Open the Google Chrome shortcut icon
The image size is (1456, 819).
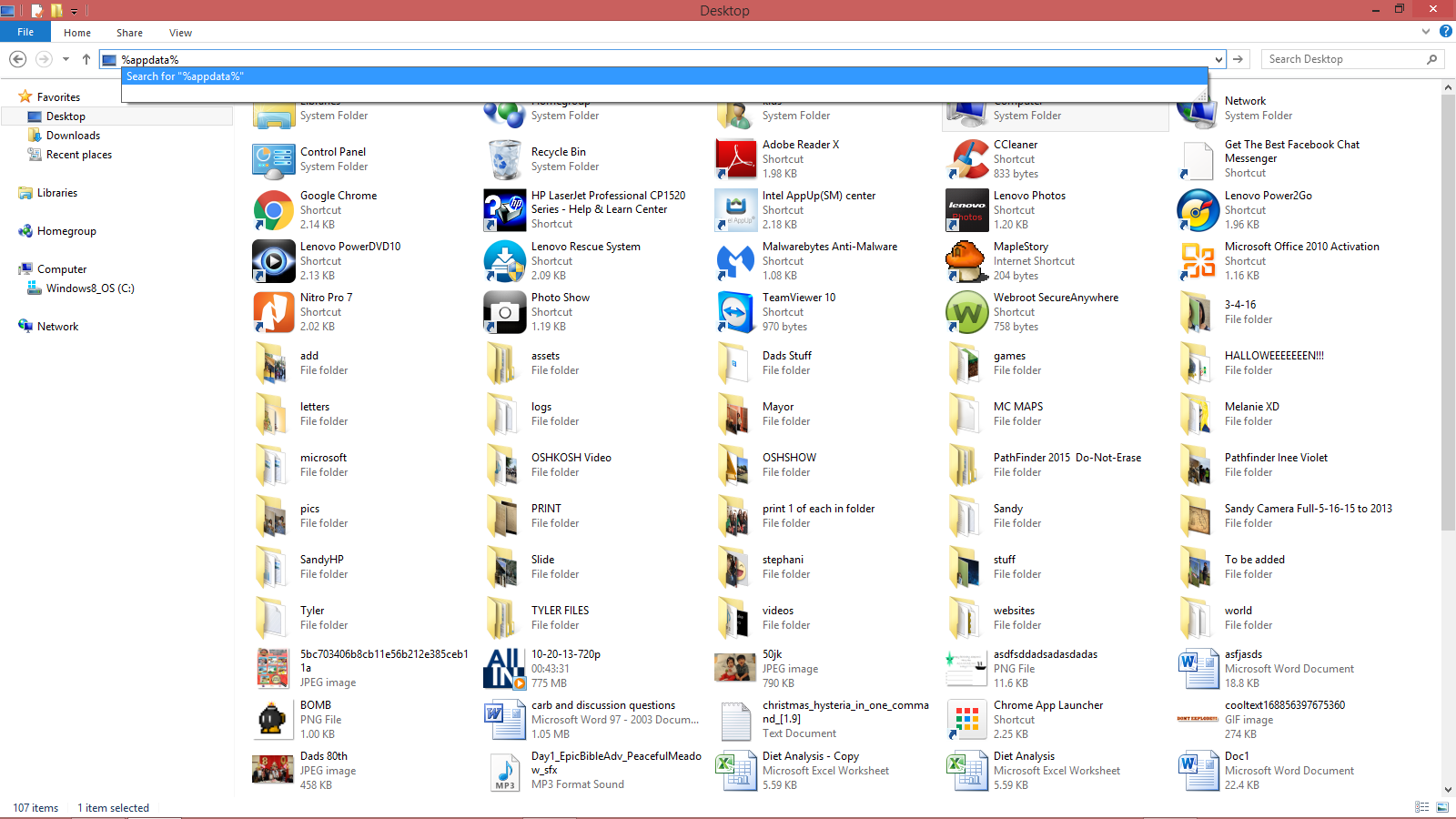[273, 210]
